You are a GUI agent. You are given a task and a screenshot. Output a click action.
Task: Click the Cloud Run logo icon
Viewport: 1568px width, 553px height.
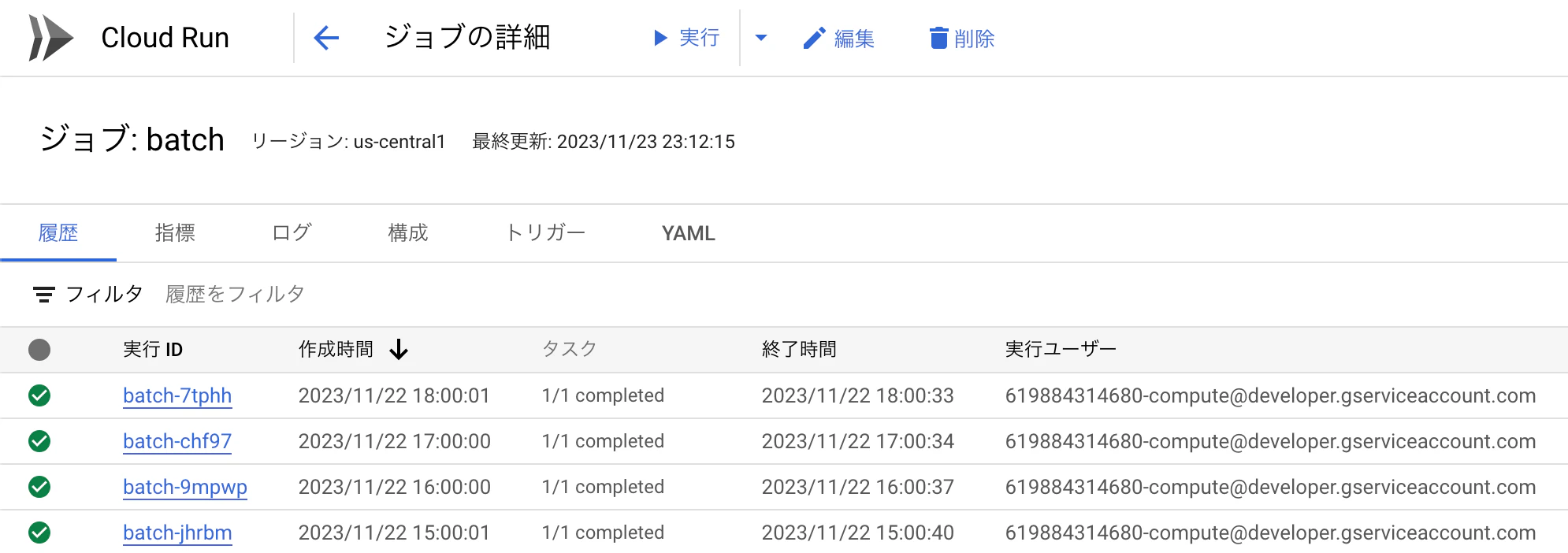click(50, 38)
